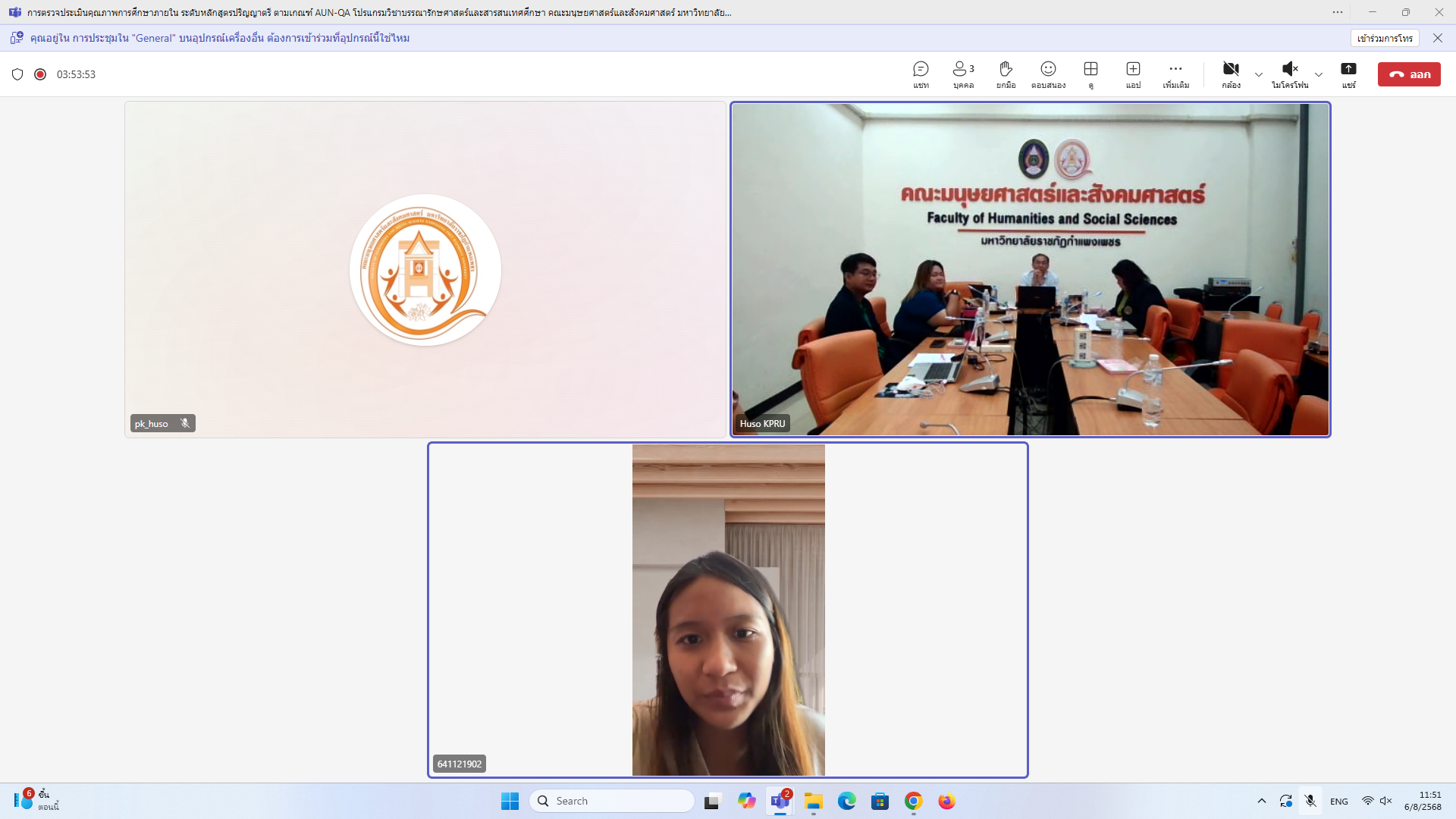The image size is (1456, 819).
Task: Expand the camera options dropdown
Action: point(1259,74)
